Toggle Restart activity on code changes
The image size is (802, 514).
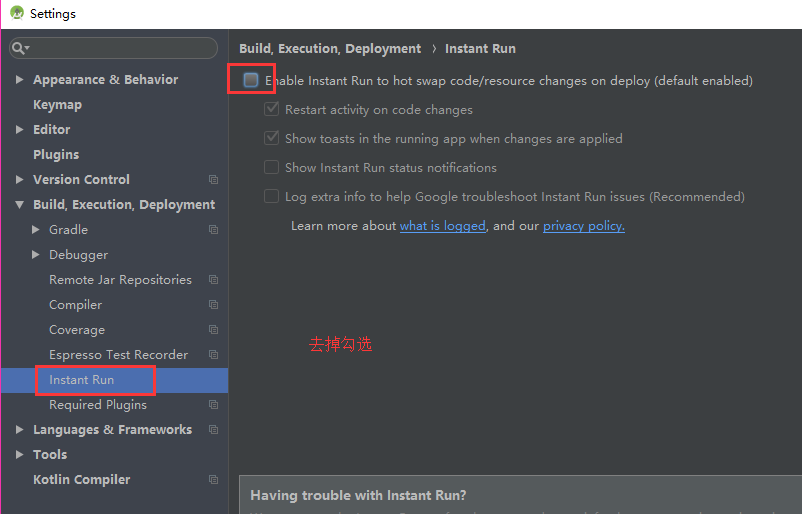271,109
